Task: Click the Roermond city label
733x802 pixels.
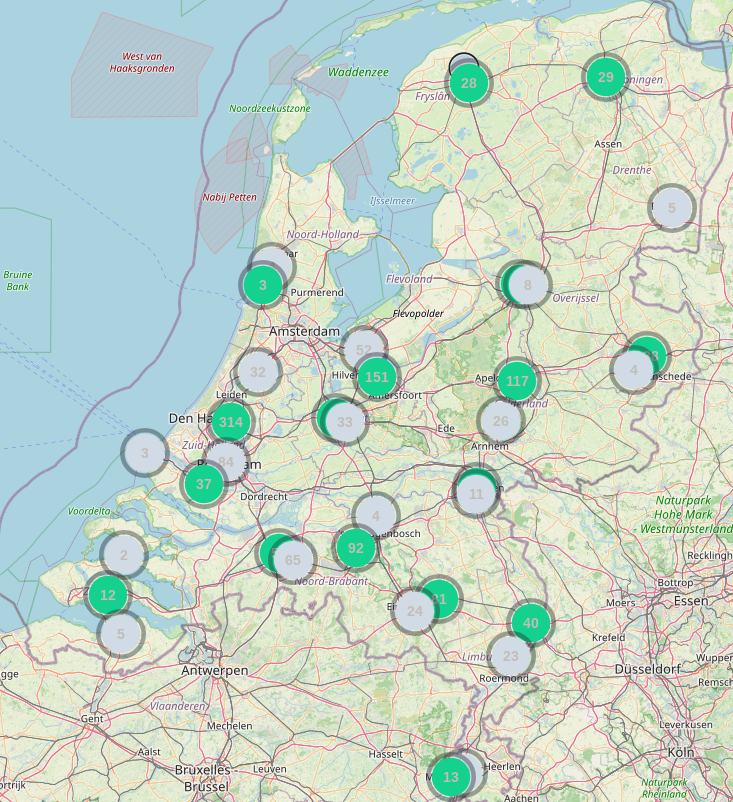Action: [504, 678]
